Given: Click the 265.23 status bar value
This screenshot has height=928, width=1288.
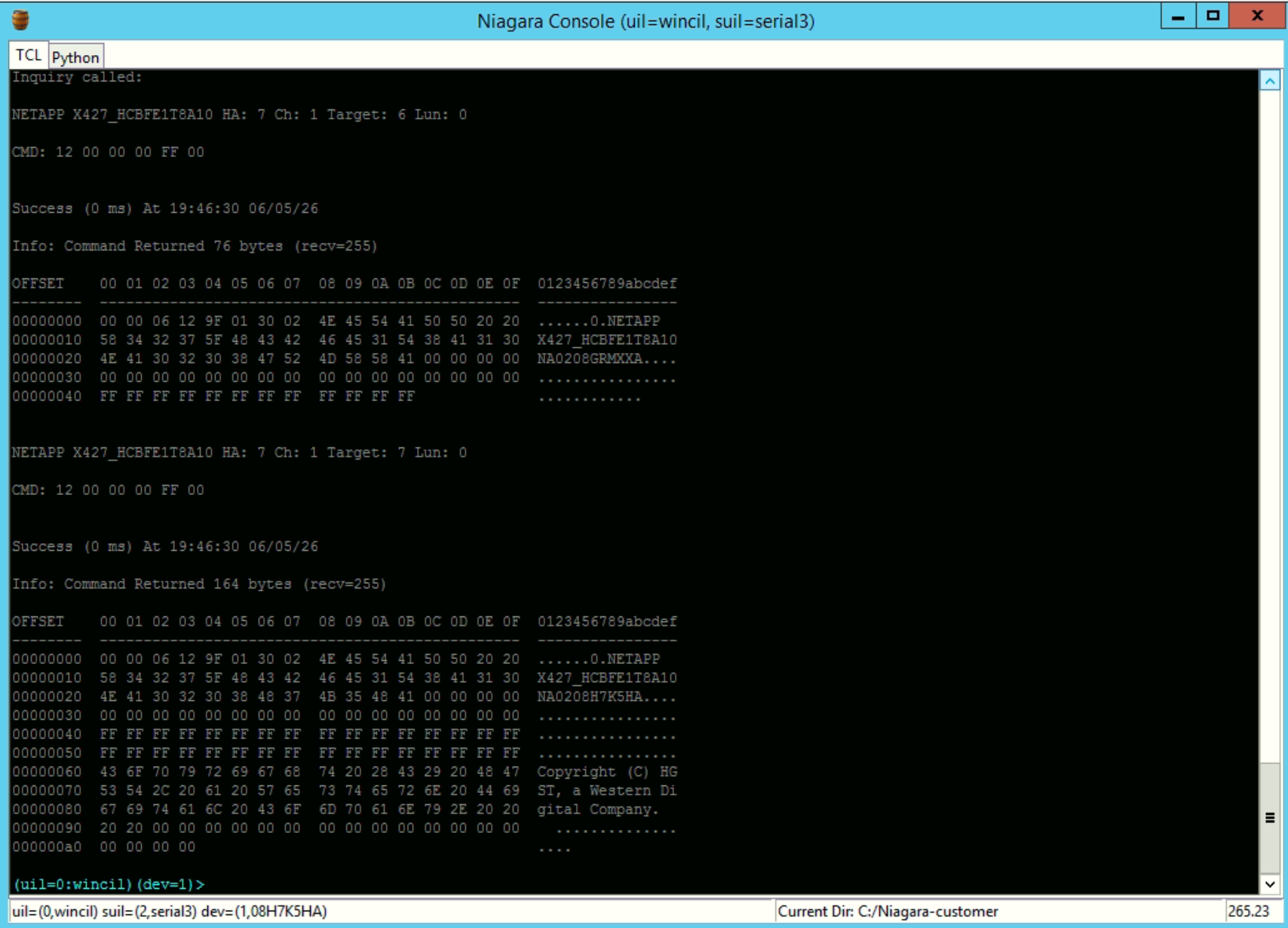Looking at the screenshot, I should (1251, 911).
